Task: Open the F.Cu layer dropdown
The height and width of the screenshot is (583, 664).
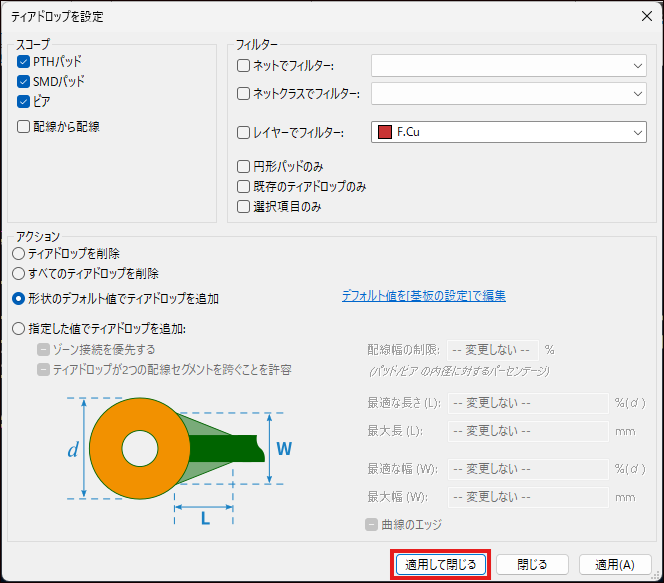Action: [509, 132]
